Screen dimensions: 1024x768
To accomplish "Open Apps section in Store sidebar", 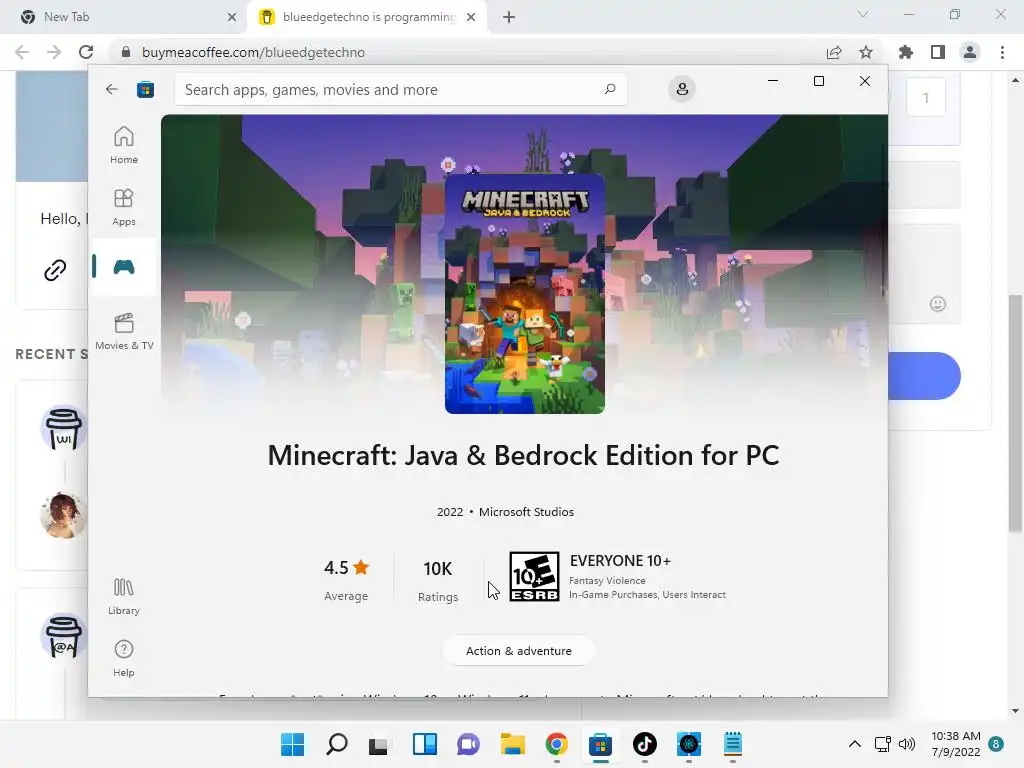I will [123, 207].
